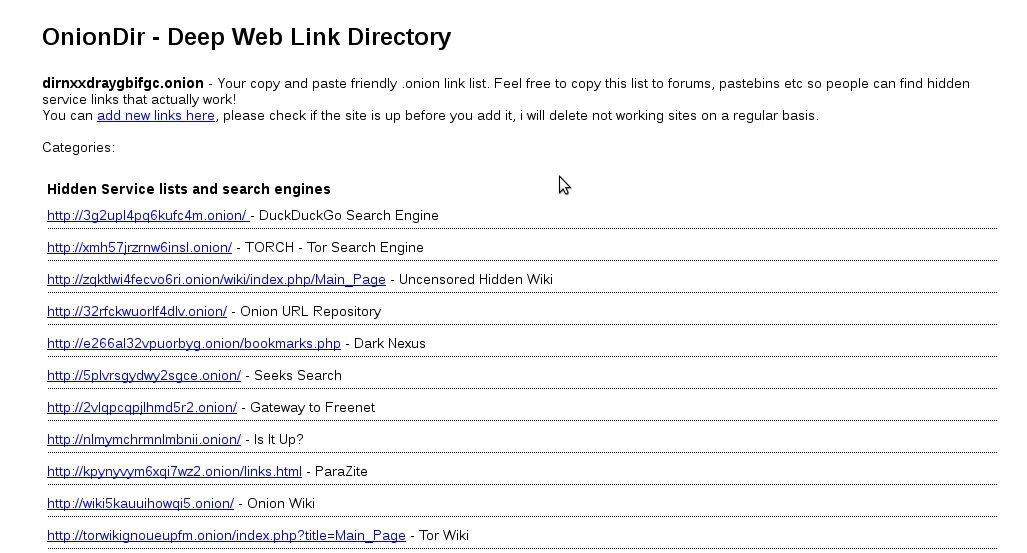Click the 'Uncensored Hidden Wiki' description text

tap(475, 280)
